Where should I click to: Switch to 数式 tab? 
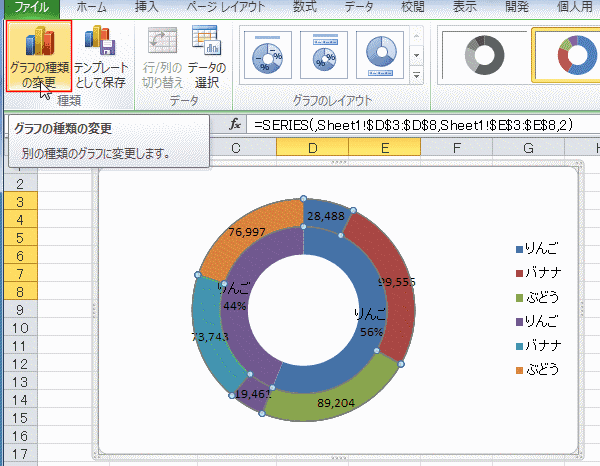point(305,7)
